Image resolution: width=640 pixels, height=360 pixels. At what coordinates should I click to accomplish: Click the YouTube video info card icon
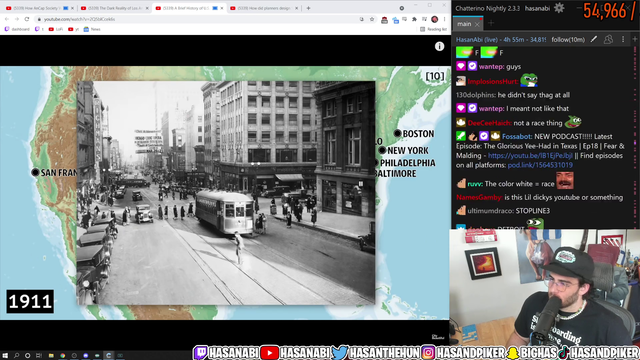click(x=439, y=47)
